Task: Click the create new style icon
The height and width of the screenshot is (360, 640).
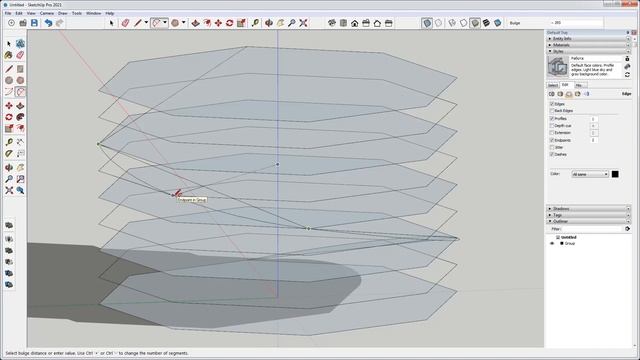Action: (627, 67)
